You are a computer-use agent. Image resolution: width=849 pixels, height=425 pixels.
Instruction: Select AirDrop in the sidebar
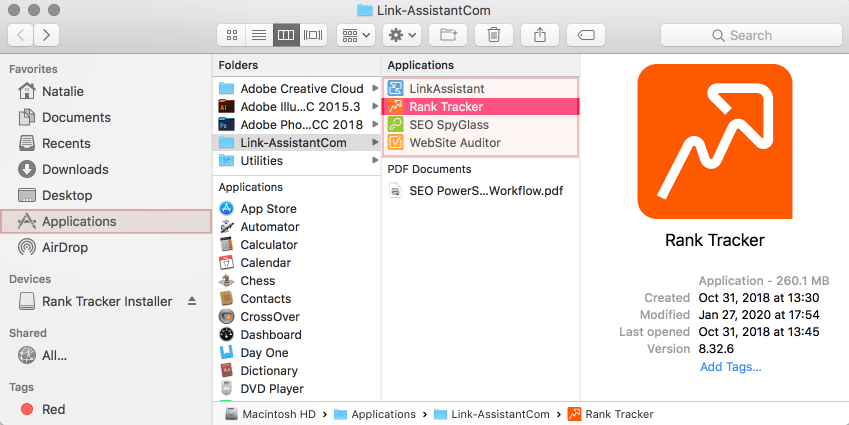point(65,247)
